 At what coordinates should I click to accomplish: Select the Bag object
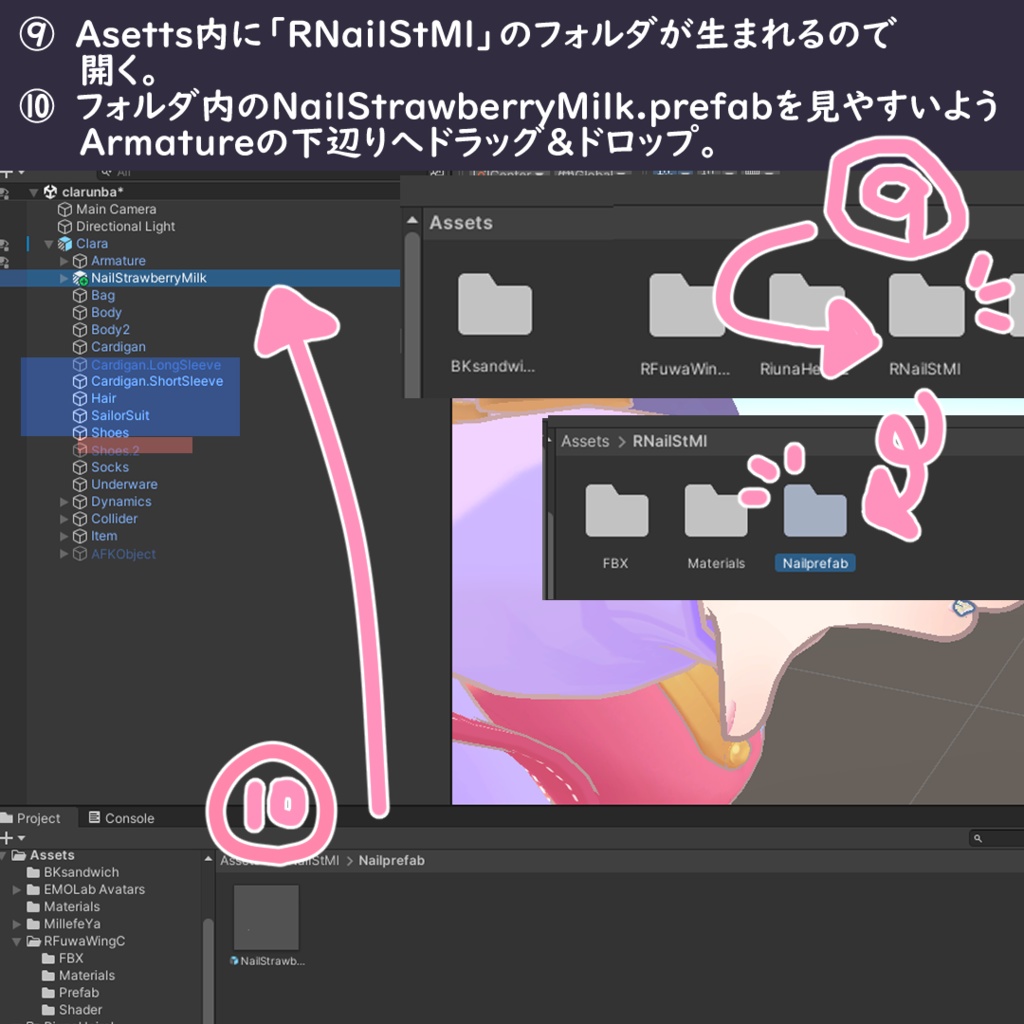(x=103, y=295)
